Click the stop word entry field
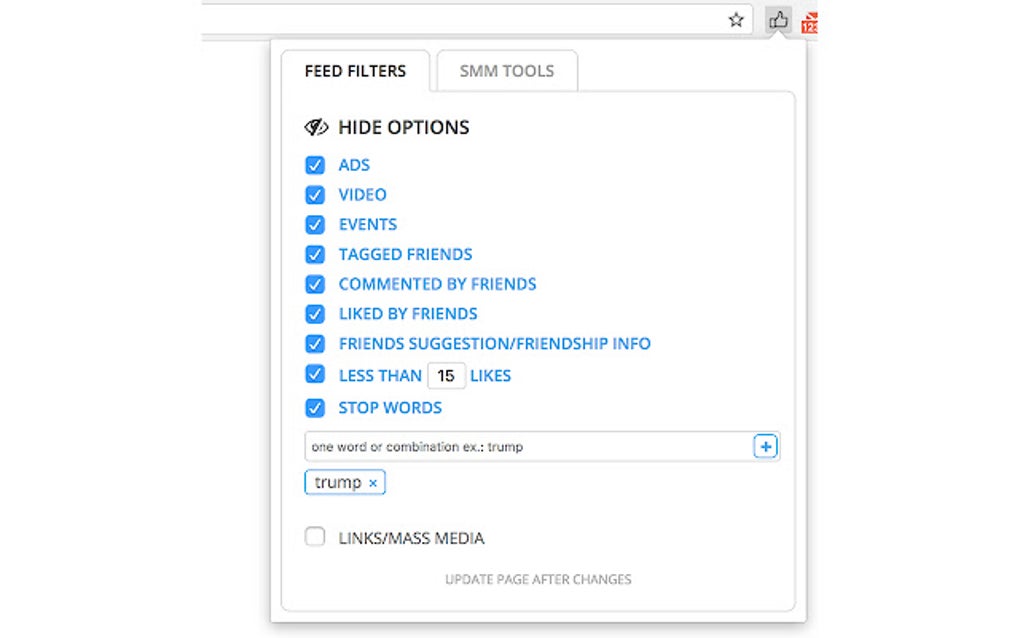This screenshot has height=638, width=1020. tap(500, 446)
